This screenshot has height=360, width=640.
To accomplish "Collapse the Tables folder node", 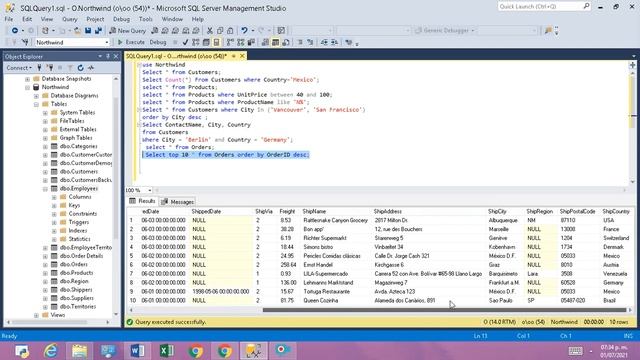I will 36,104.
